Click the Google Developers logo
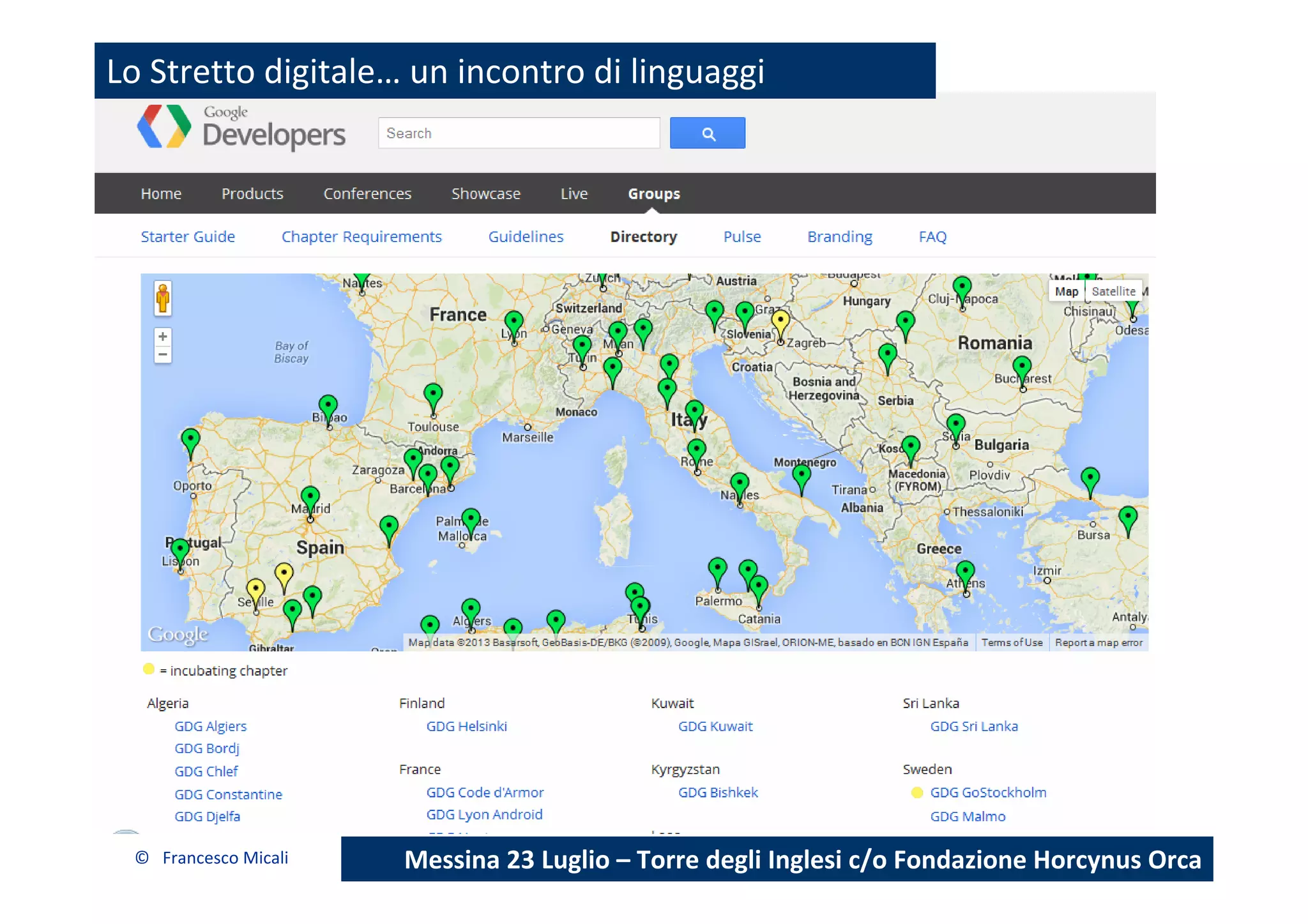 [241, 128]
